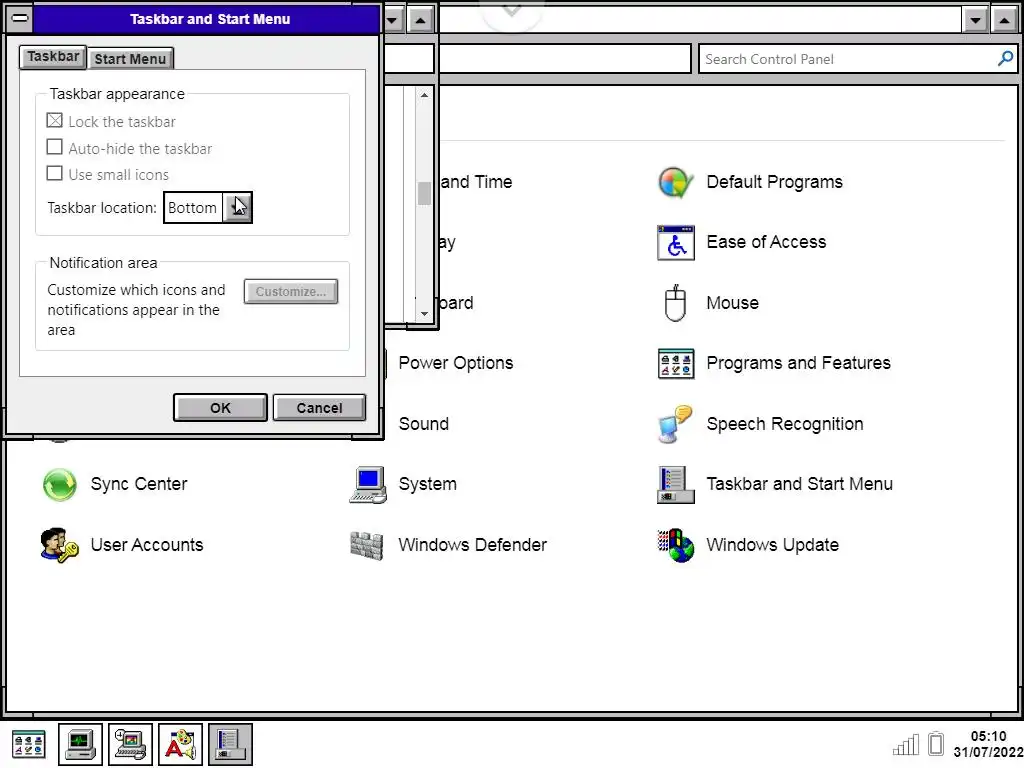Open the paint letter A taskbar icon
Viewport: 1024px width, 768px height.
pos(180,744)
